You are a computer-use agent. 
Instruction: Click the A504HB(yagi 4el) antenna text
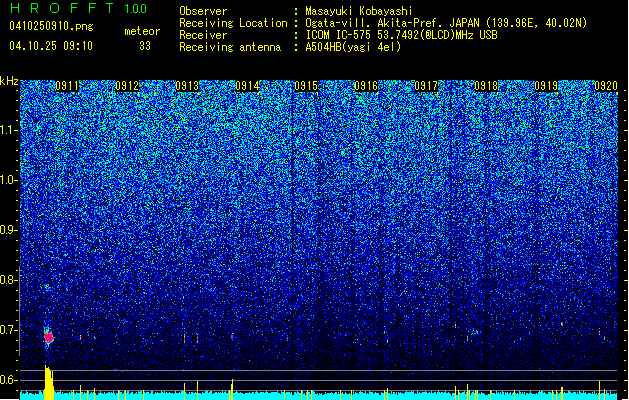[353, 47]
